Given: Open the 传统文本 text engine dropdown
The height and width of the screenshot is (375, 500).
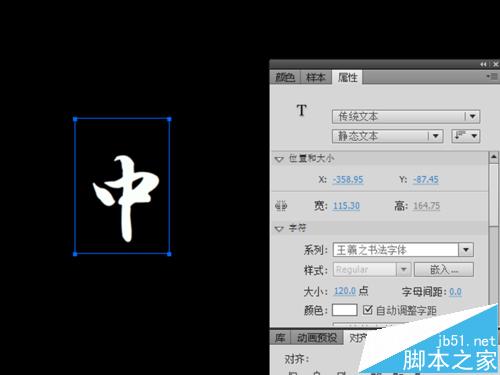Looking at the screenshot, I should tap(406, 116).
